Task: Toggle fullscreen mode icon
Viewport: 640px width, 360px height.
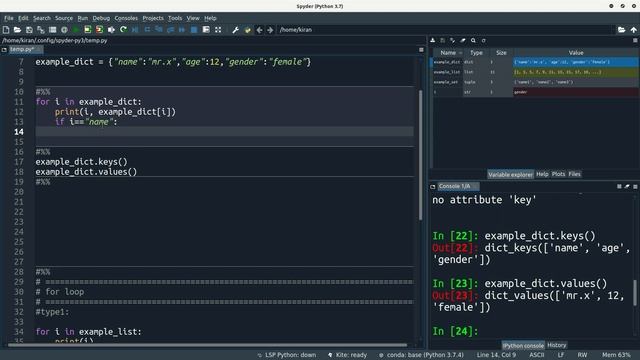Action: pos(218,30)
